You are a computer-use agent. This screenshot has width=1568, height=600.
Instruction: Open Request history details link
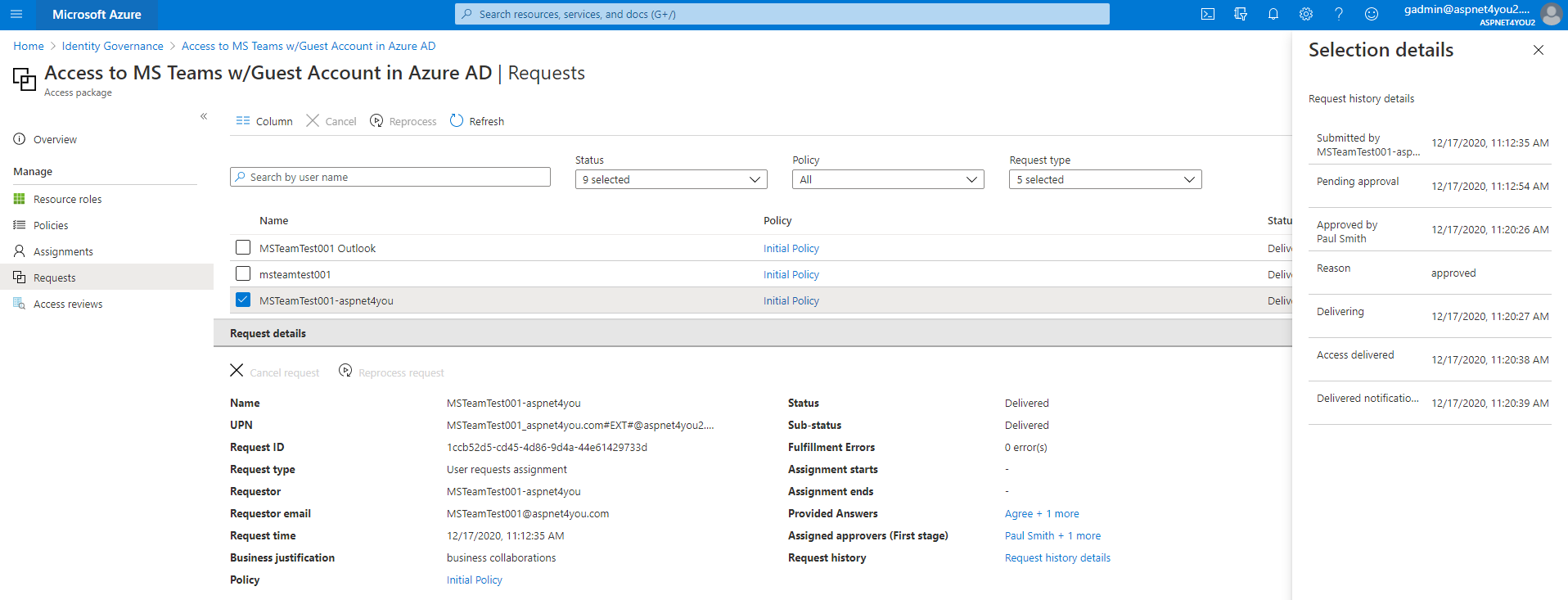click(1057, 557)
